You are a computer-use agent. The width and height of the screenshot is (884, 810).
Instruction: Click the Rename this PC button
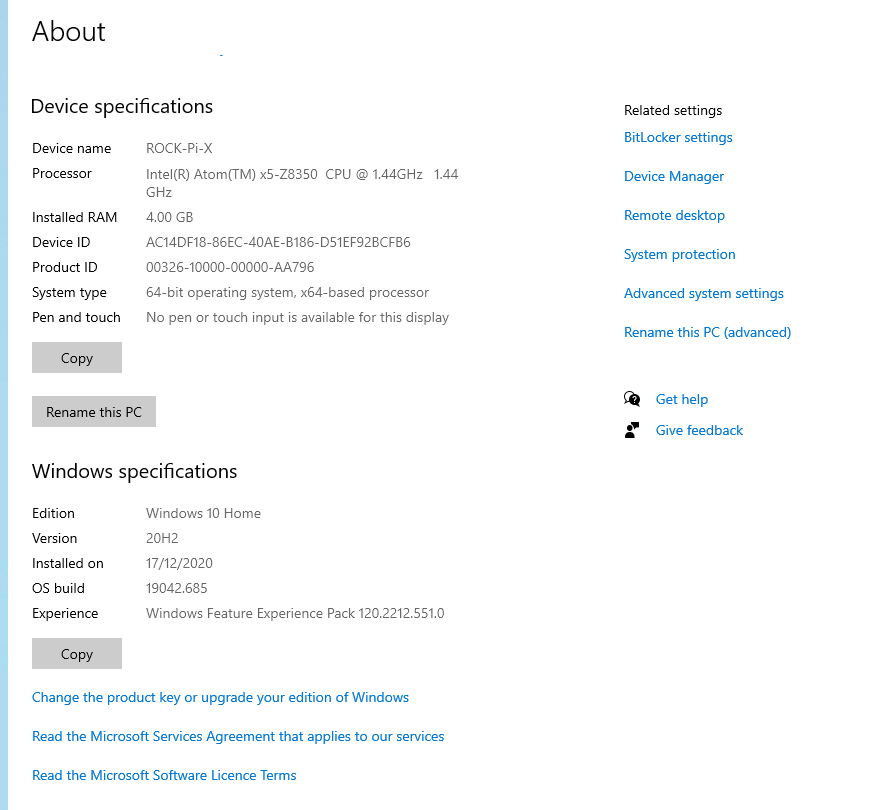[x=94, y=411]
